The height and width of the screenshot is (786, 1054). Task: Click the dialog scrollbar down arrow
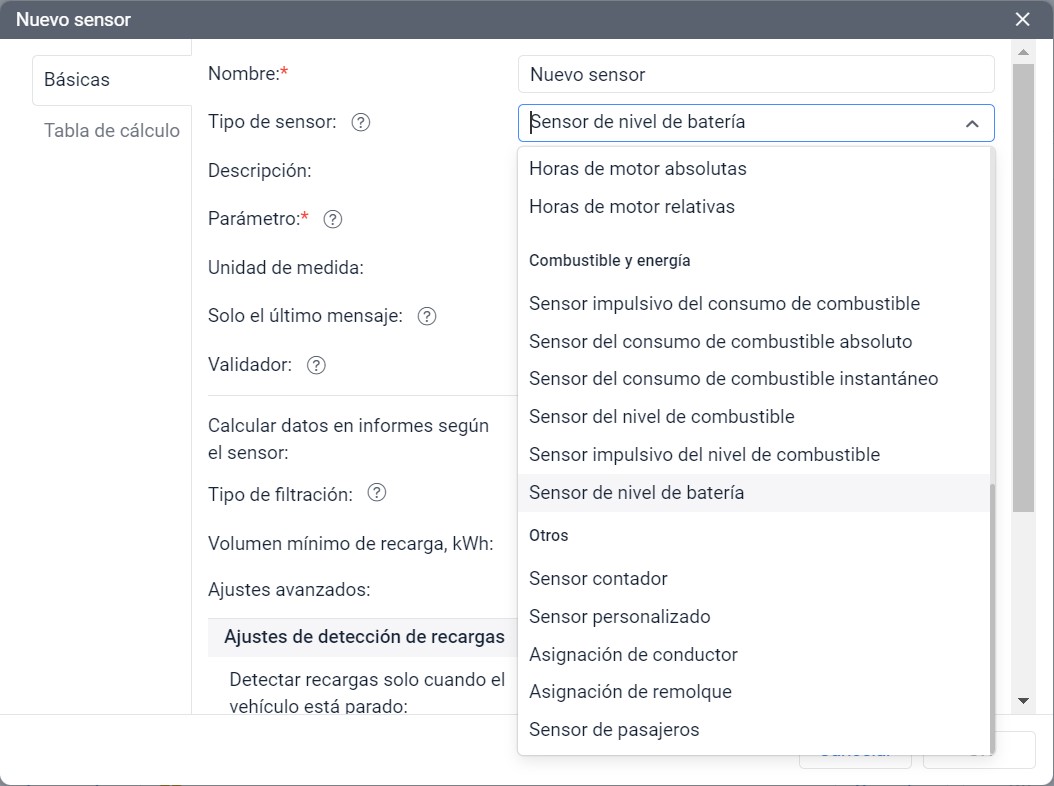pos(1023,701)
